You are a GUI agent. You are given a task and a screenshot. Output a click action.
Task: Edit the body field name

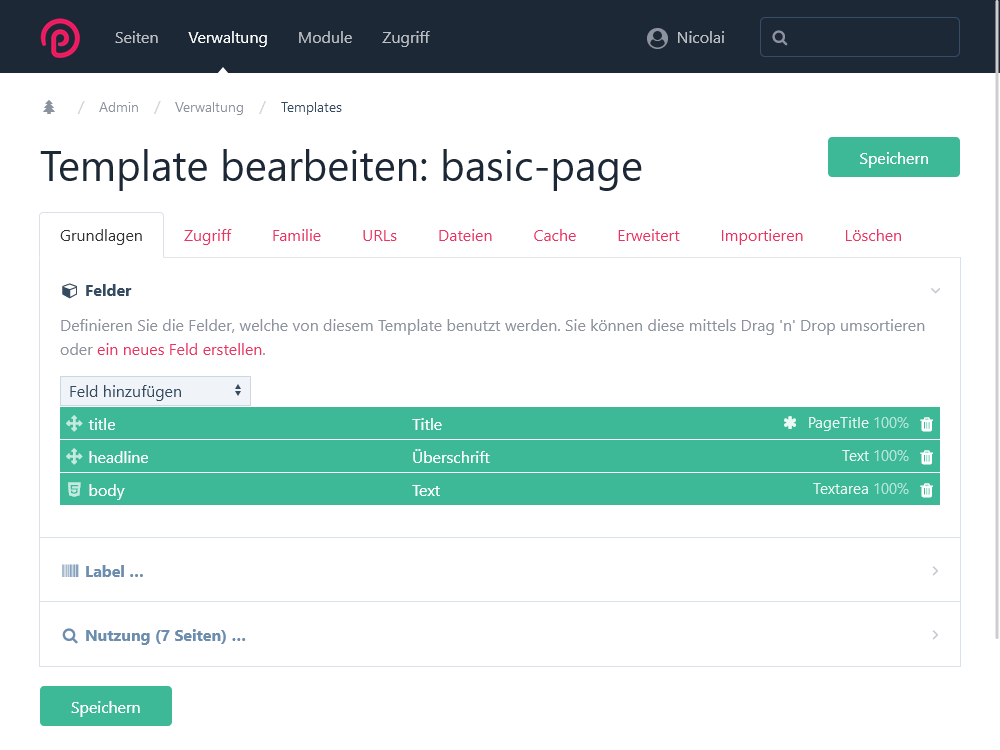[x=106, y=490]
